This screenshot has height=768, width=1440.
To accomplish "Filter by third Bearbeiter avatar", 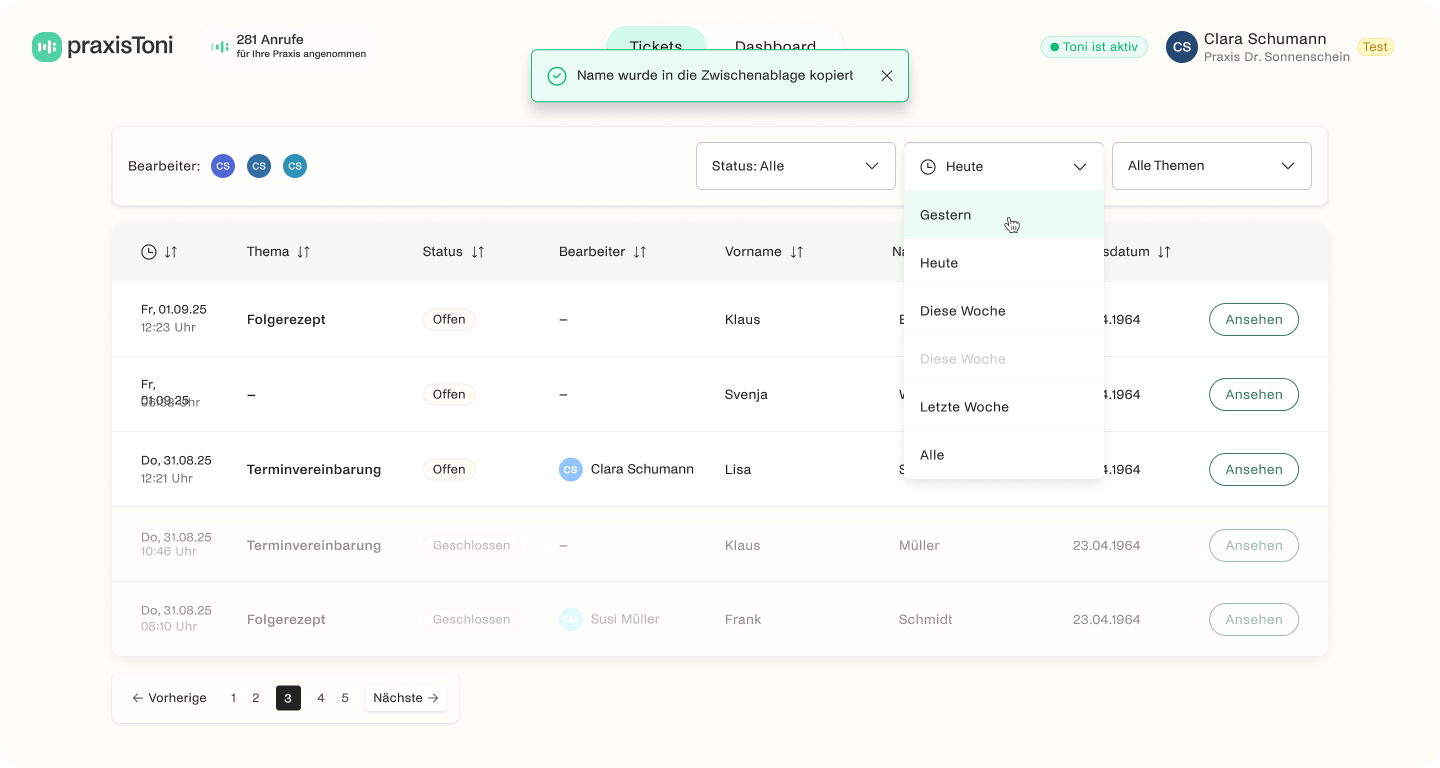I will coord(294,166).
